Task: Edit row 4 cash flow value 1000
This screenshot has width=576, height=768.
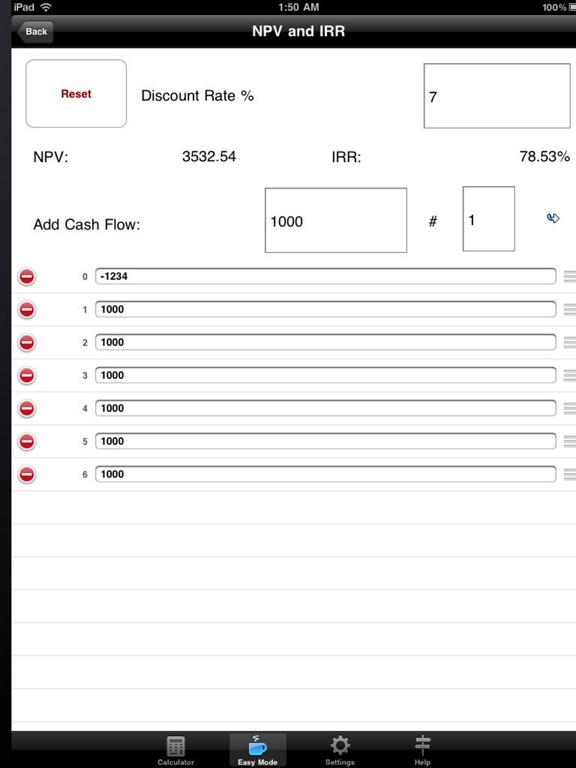Action: (326, 408)
